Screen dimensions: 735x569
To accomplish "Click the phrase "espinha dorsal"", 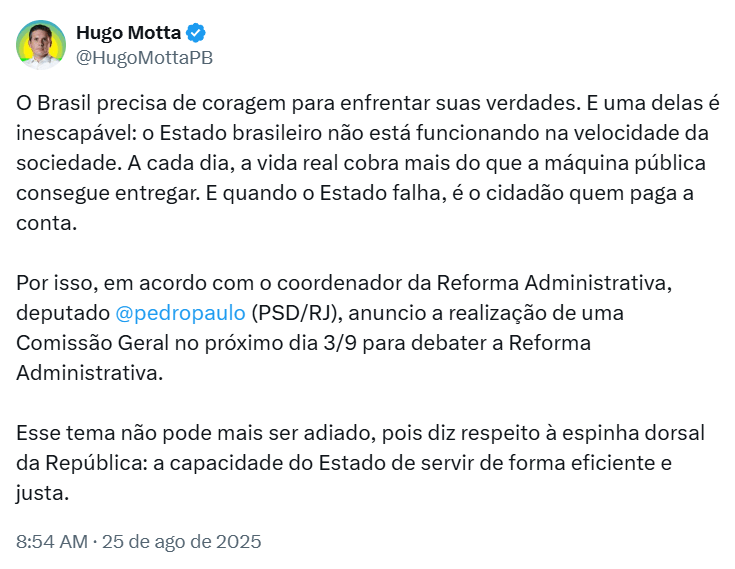I will pyautogui.click(x=633, y=433).
